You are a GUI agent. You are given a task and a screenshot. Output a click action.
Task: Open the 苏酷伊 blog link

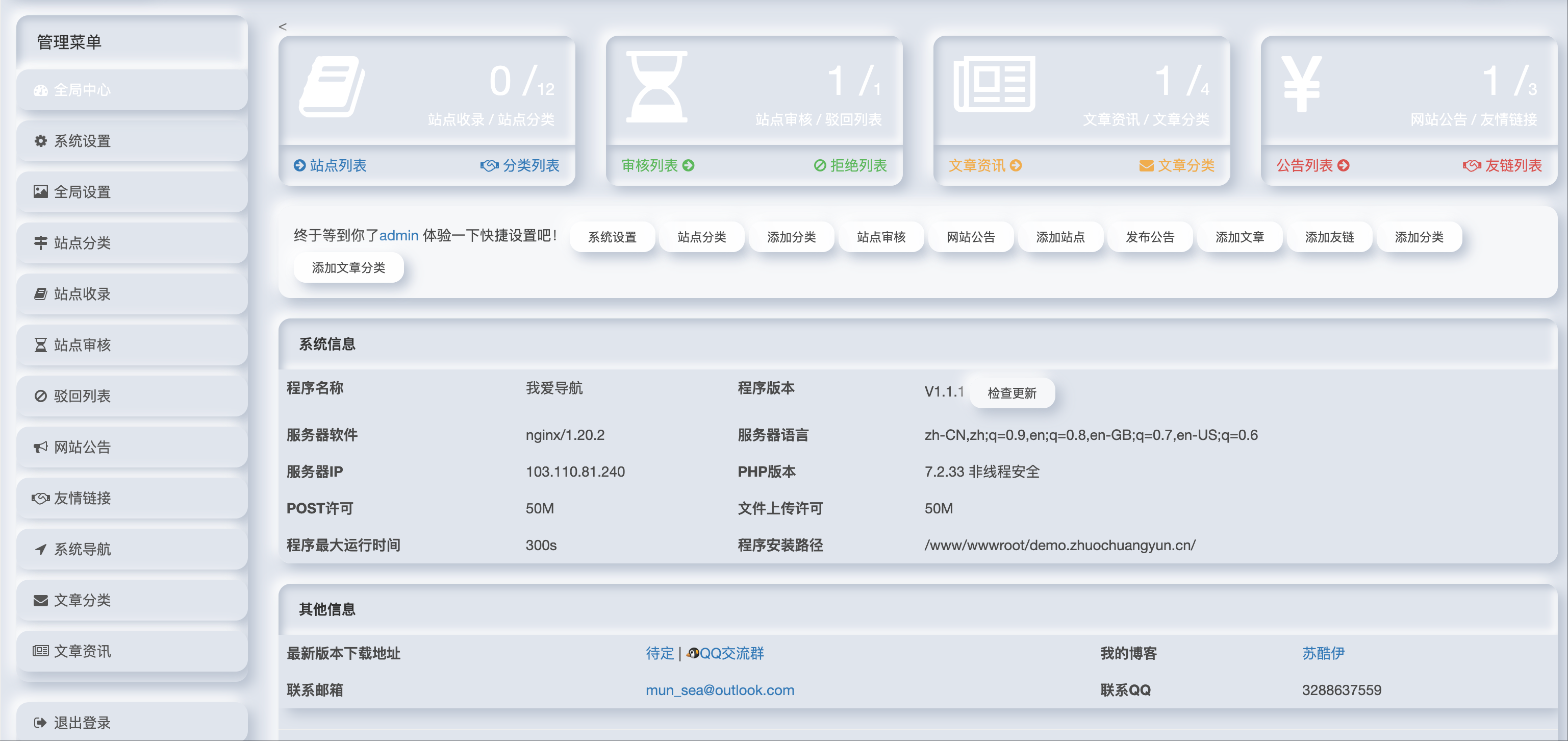(x=1323, y=654)
